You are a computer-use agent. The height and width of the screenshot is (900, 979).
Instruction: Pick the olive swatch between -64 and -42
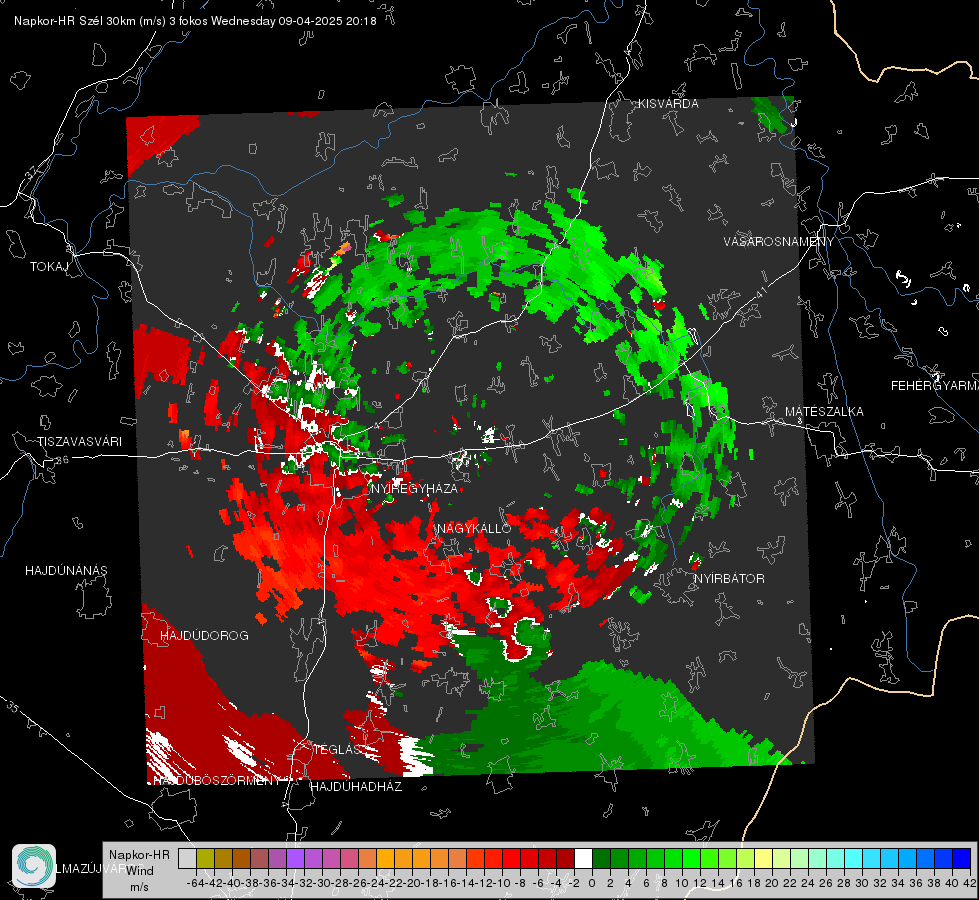[205, 859]
